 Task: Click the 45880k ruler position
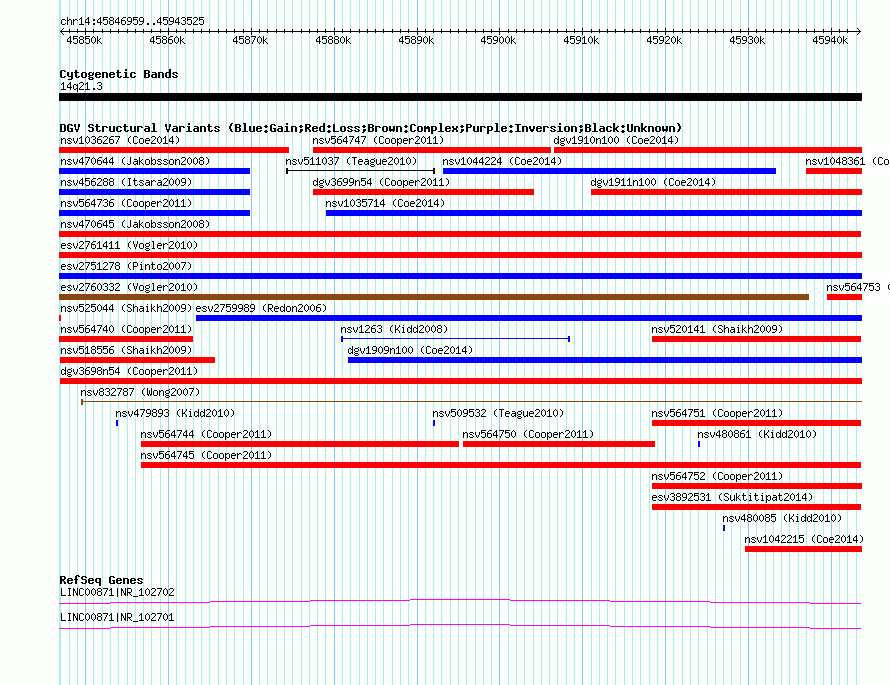tap(333, 40)
